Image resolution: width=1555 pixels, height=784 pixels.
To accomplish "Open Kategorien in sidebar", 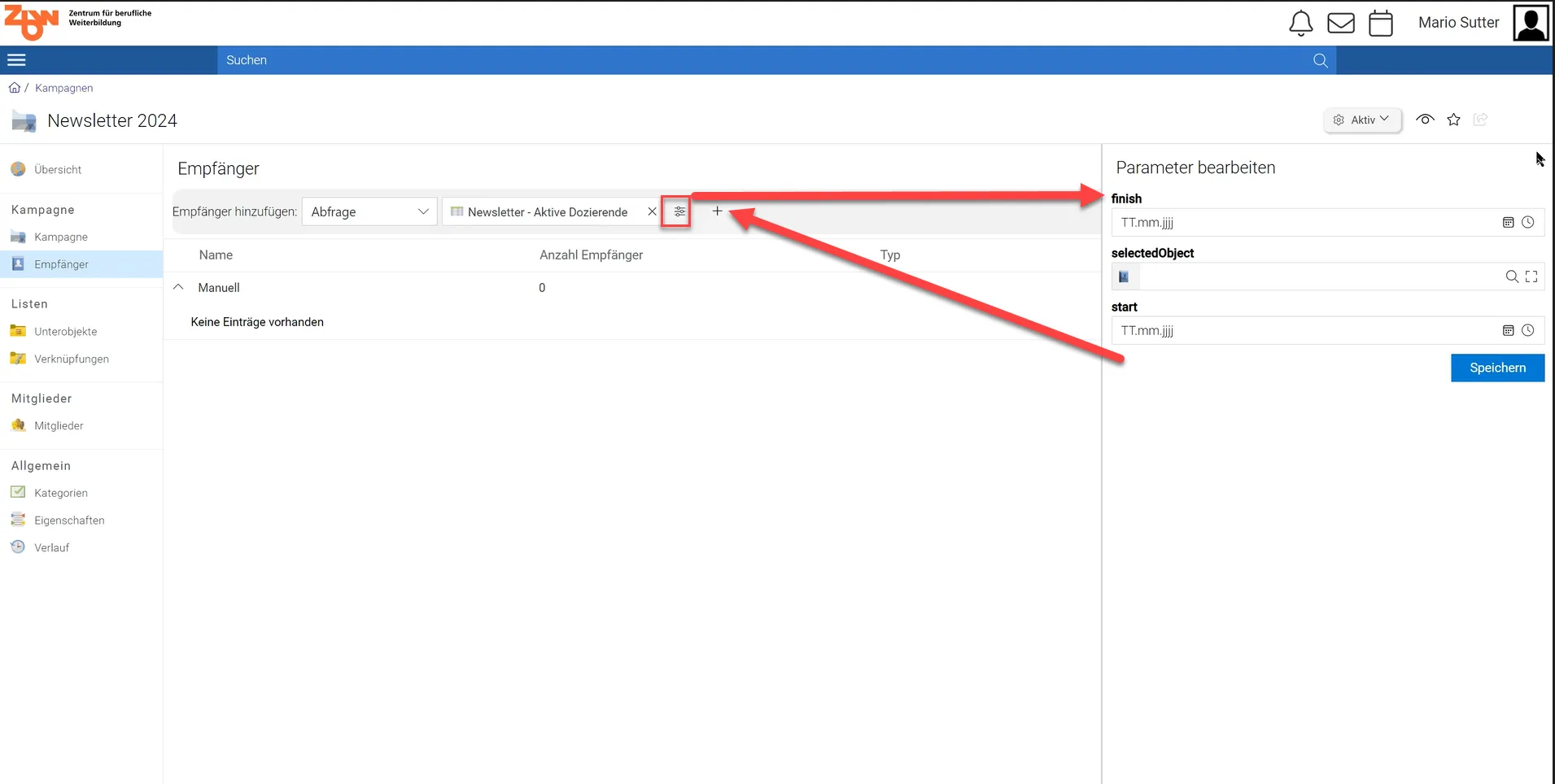I will pyautogui.click(x=61, y=493).
